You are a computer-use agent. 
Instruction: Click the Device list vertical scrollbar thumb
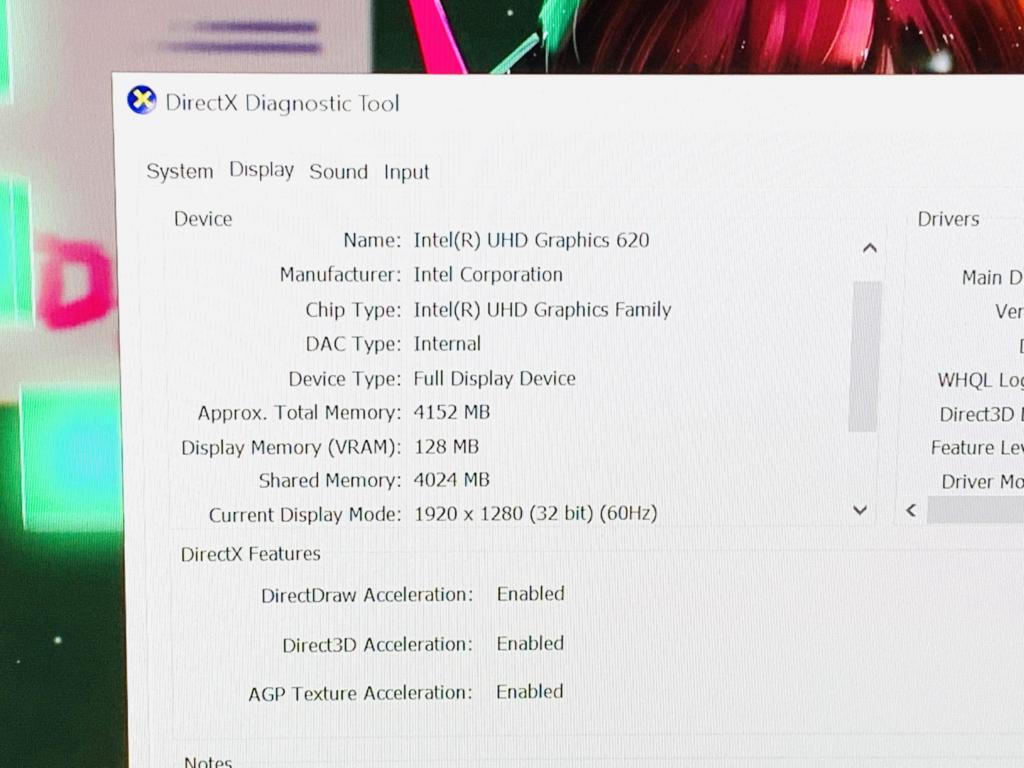(x=865, y=356)
